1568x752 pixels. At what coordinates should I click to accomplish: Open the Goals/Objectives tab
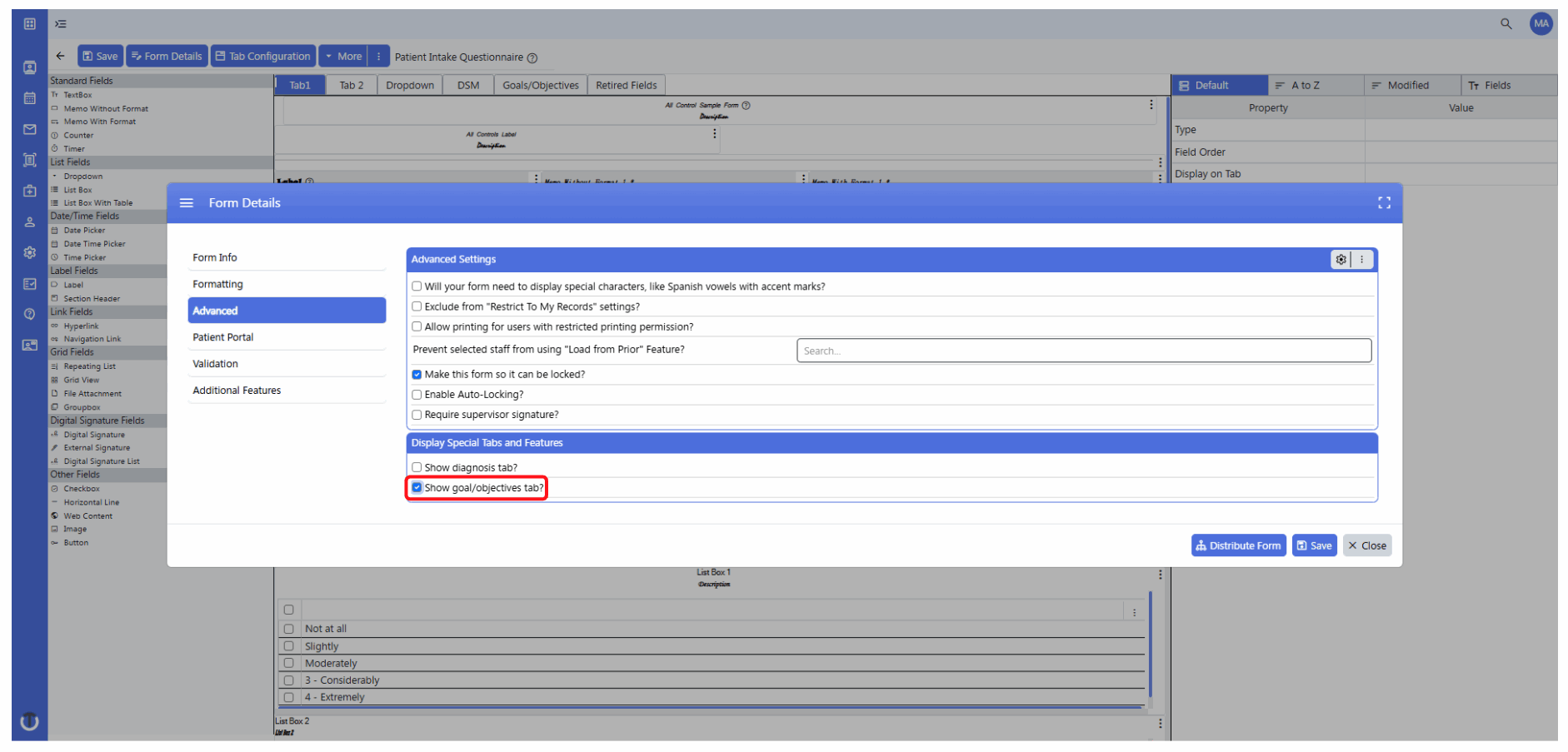(541, 85)
